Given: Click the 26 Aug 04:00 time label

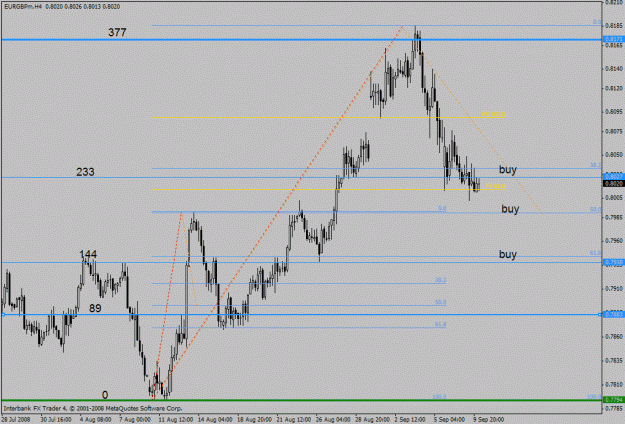Looking at the screenshot, I should click(333, 419).
